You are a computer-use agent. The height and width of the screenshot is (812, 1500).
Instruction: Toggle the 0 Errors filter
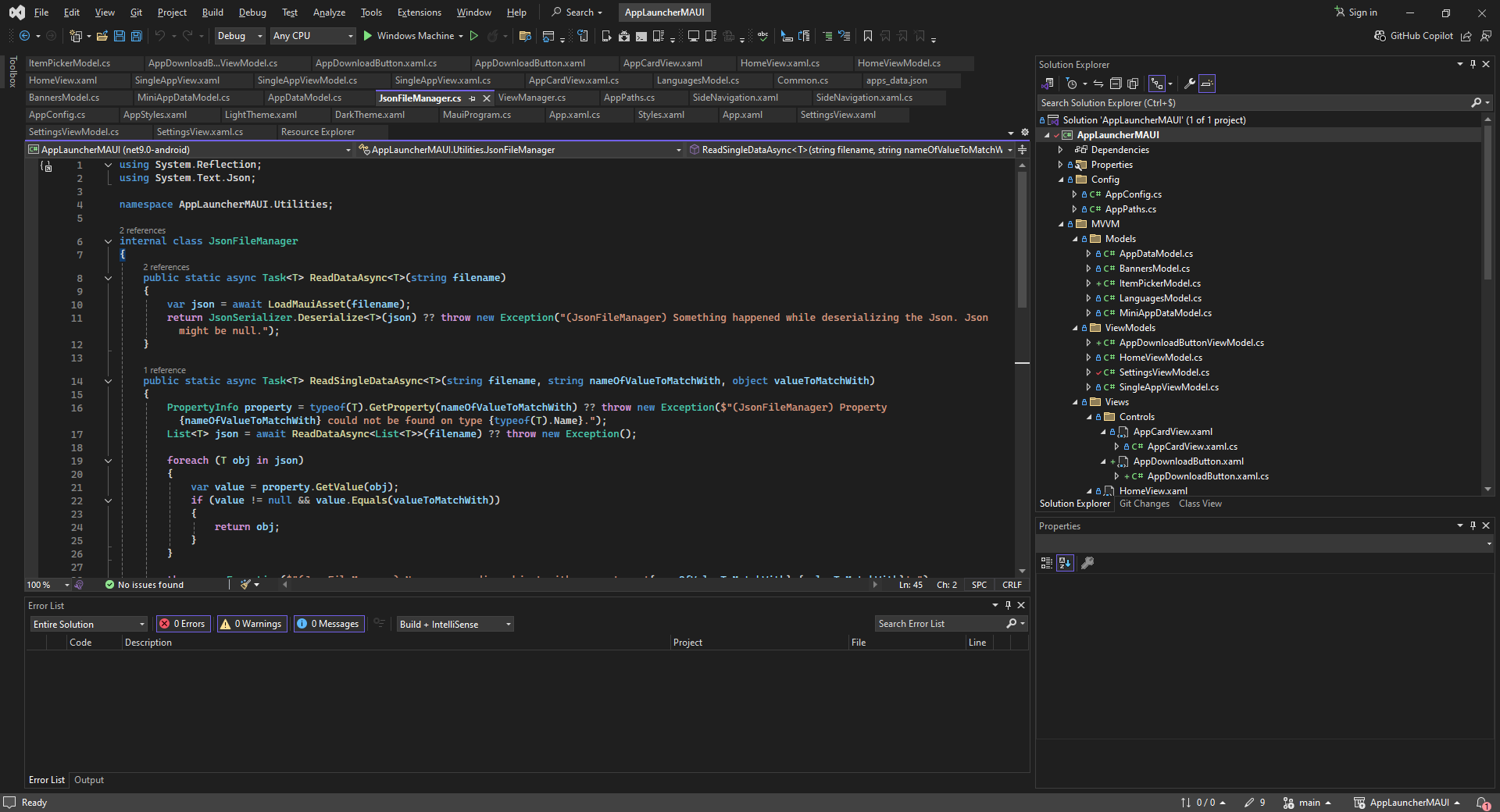[183, 624]
